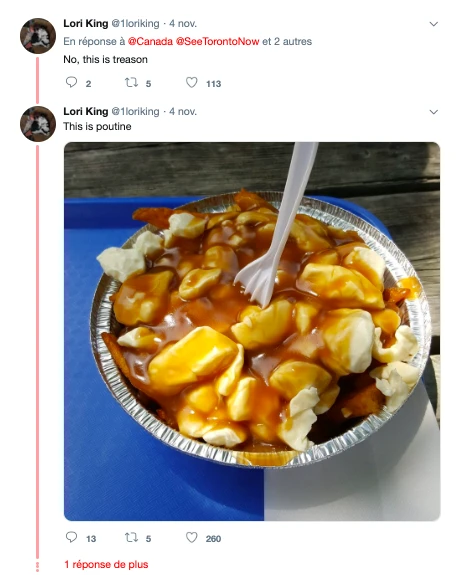This screenshot has width=465, height=575.
Task: Retweet the 'This is poutine' tweet
Action: point(131,538)
